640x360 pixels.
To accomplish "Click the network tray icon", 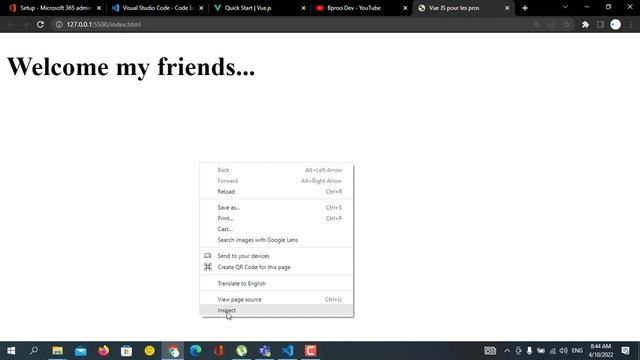I will point(553,351).
